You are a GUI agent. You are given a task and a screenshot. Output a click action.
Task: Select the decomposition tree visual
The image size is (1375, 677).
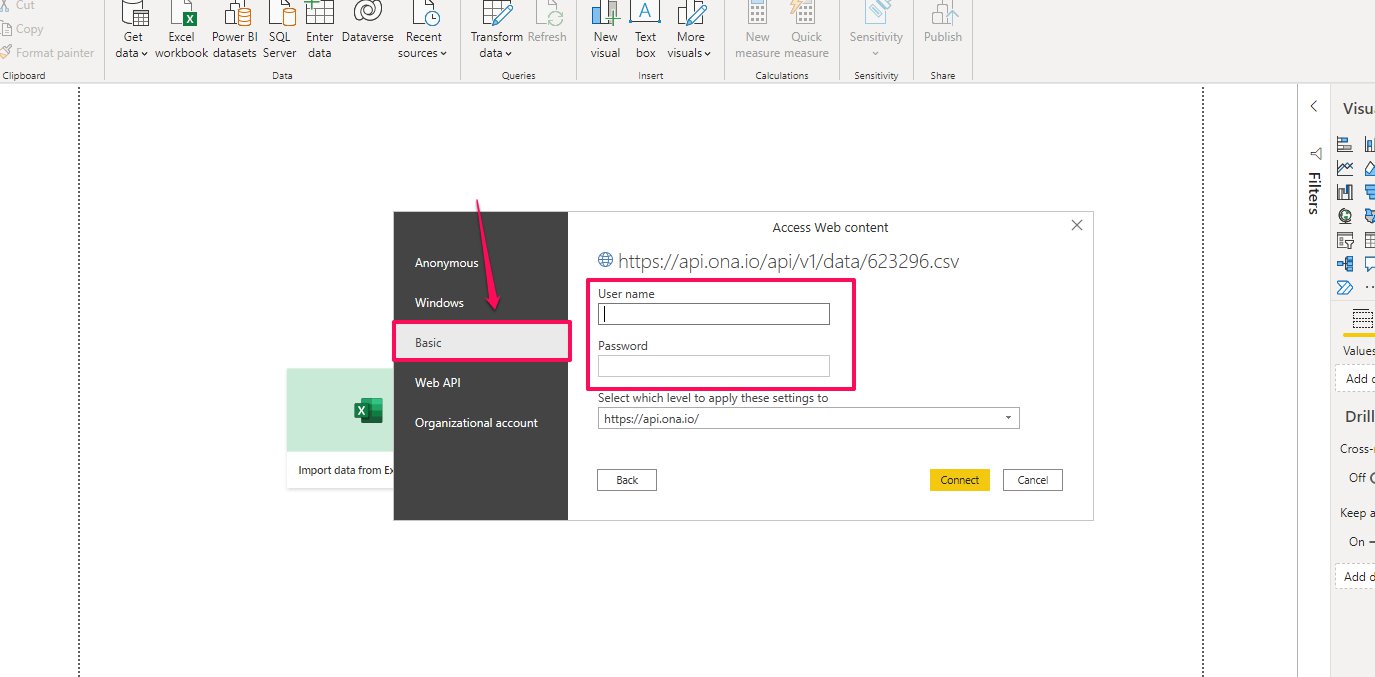pyautogui.click(x=1345, y=264)
